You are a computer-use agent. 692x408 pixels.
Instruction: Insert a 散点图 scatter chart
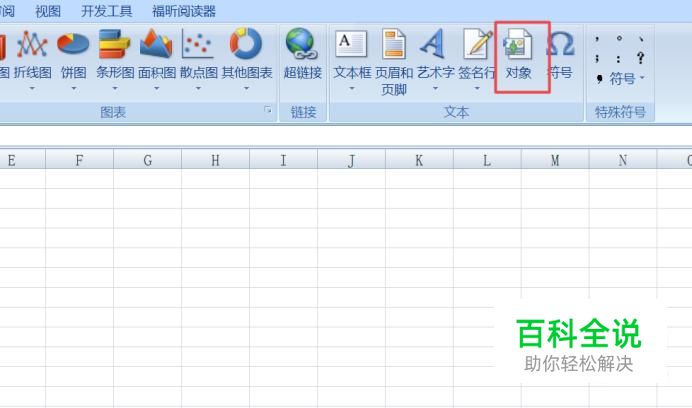pos(198,60)
